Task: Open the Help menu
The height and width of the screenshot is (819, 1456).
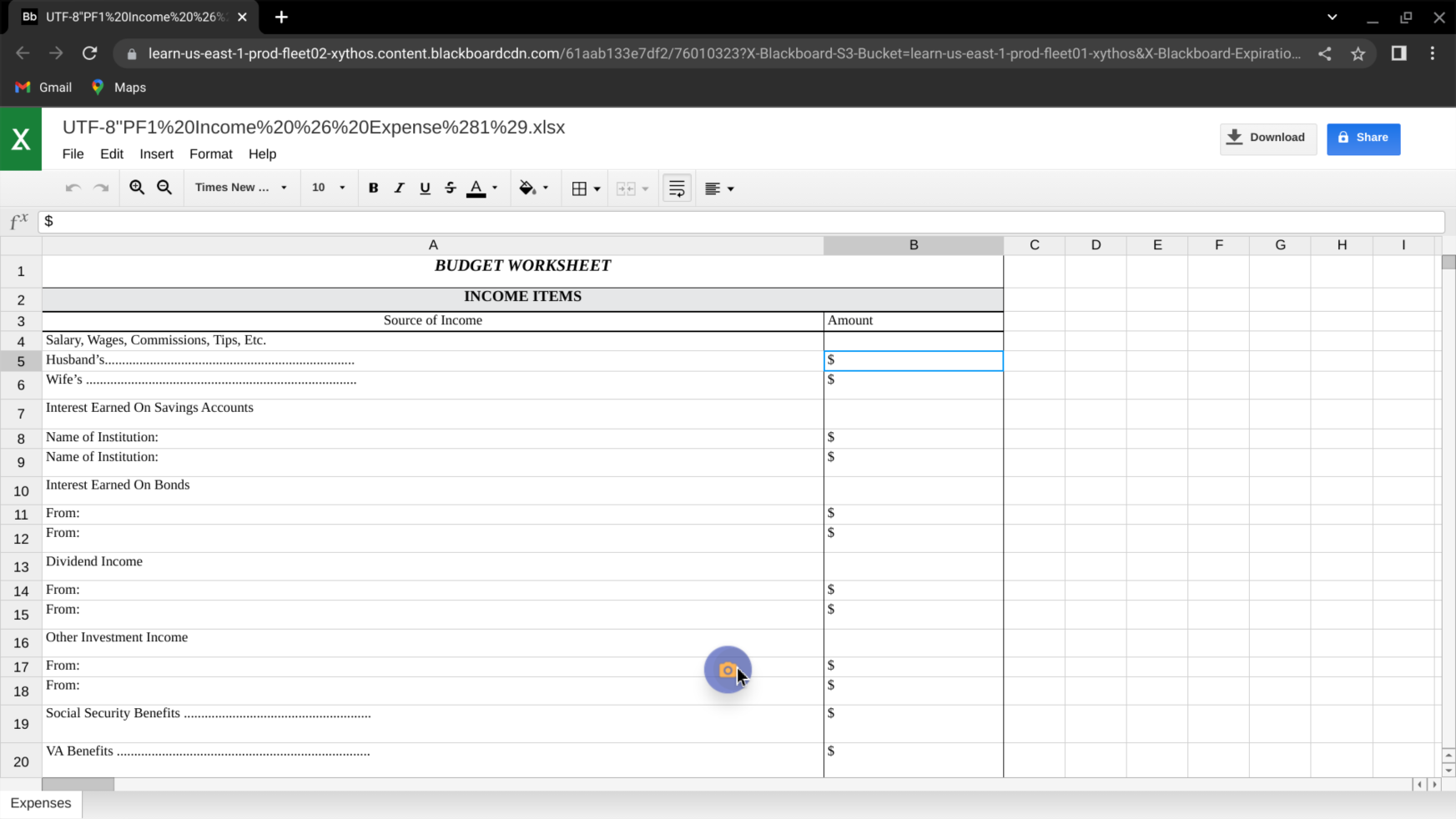Action: pos(262,154)
